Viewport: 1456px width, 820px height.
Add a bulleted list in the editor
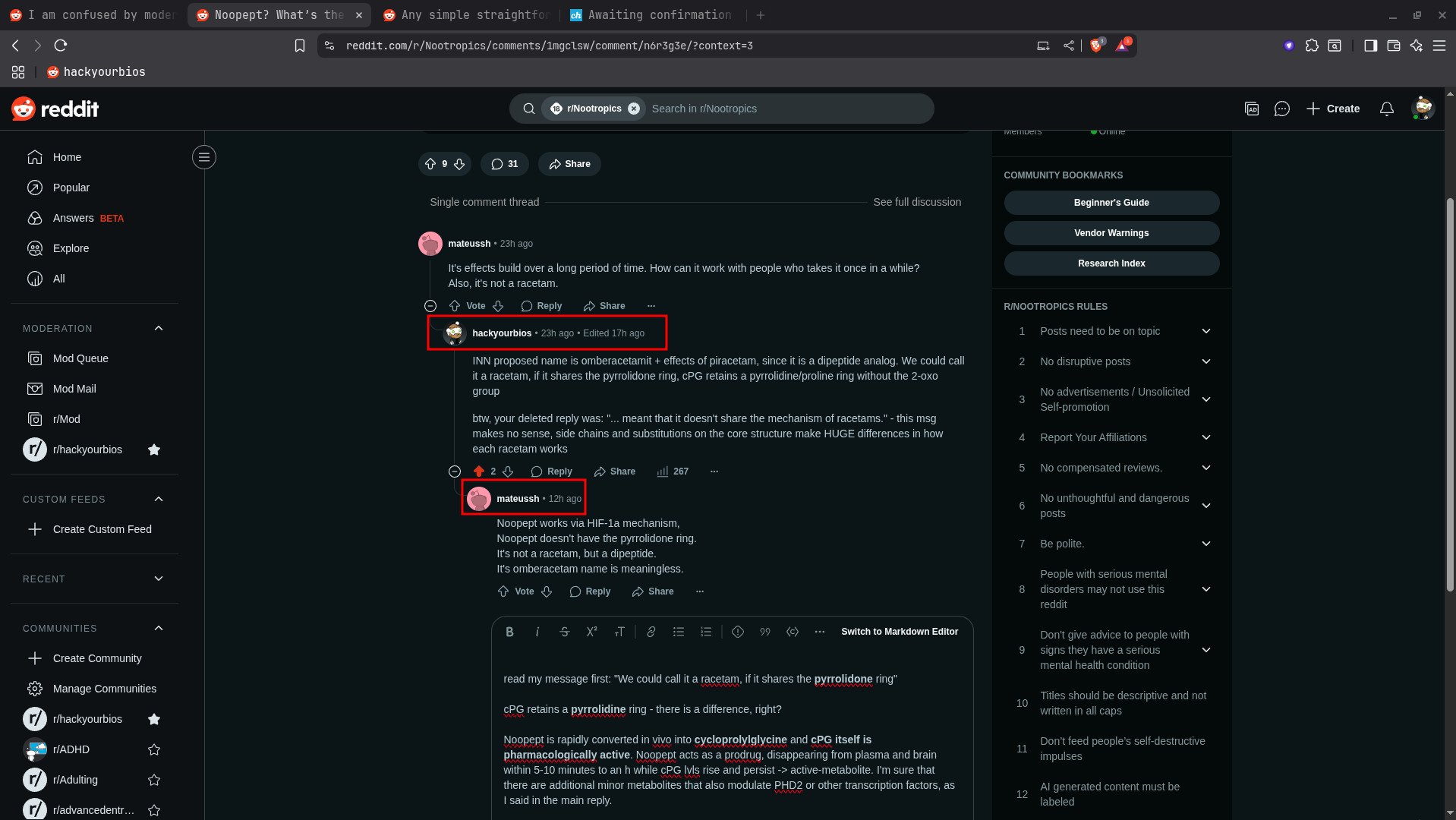pos(678,632)
